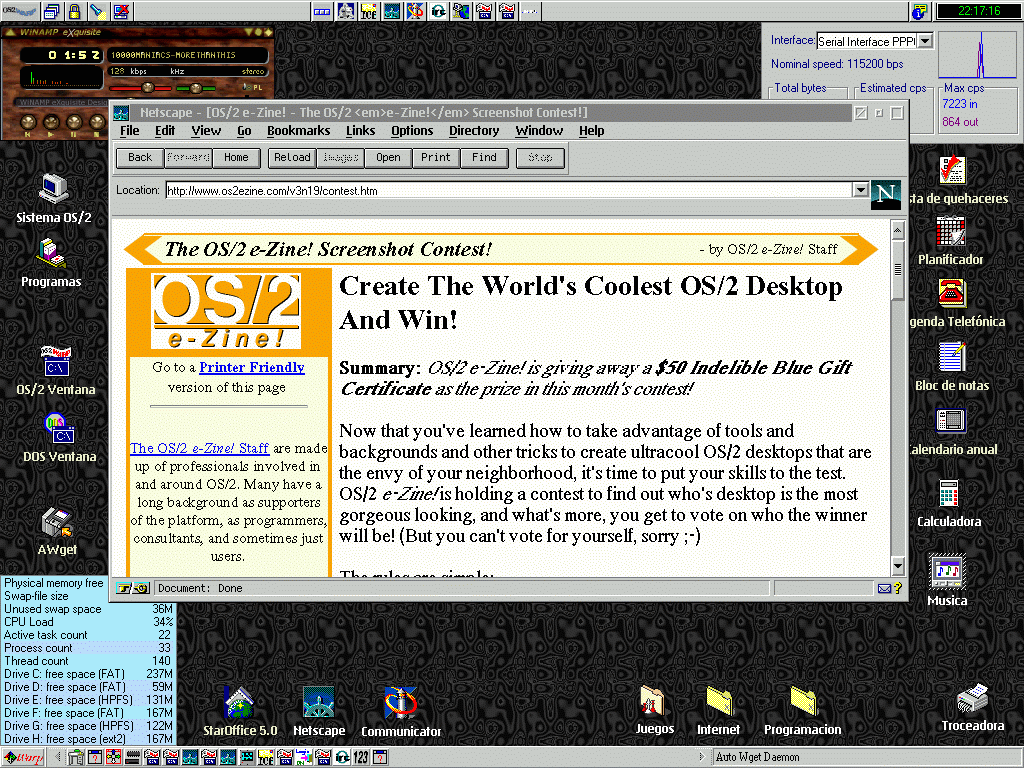Viewport: 1024px width, 768px height.
Task: Click the window list icon in top bar
Action: [52, 11]
